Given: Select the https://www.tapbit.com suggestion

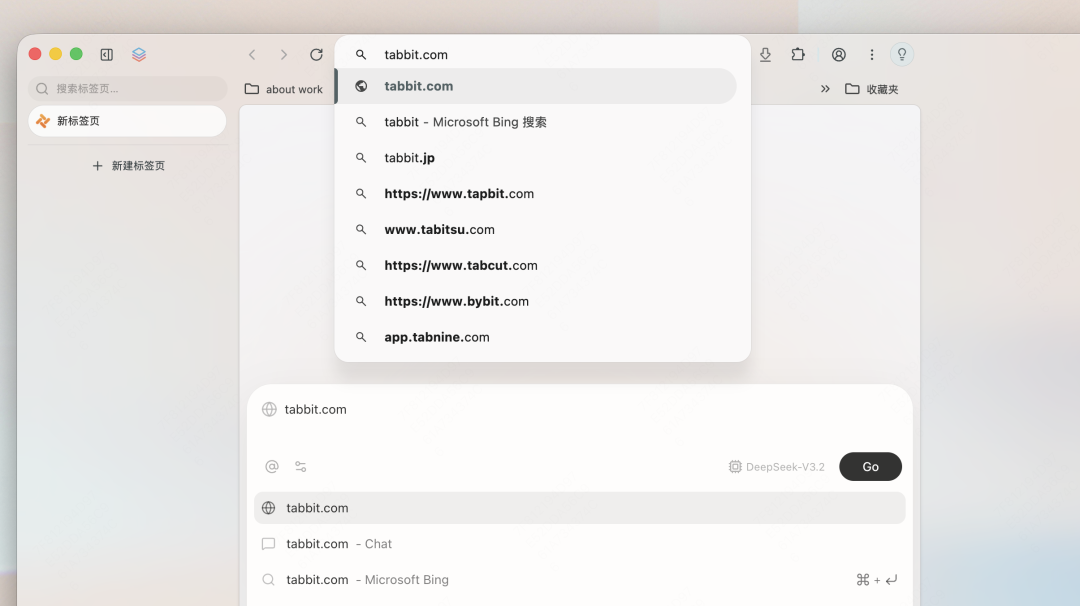Looking at the screenshot, I should pyautogui.click(x=537, y=194).
